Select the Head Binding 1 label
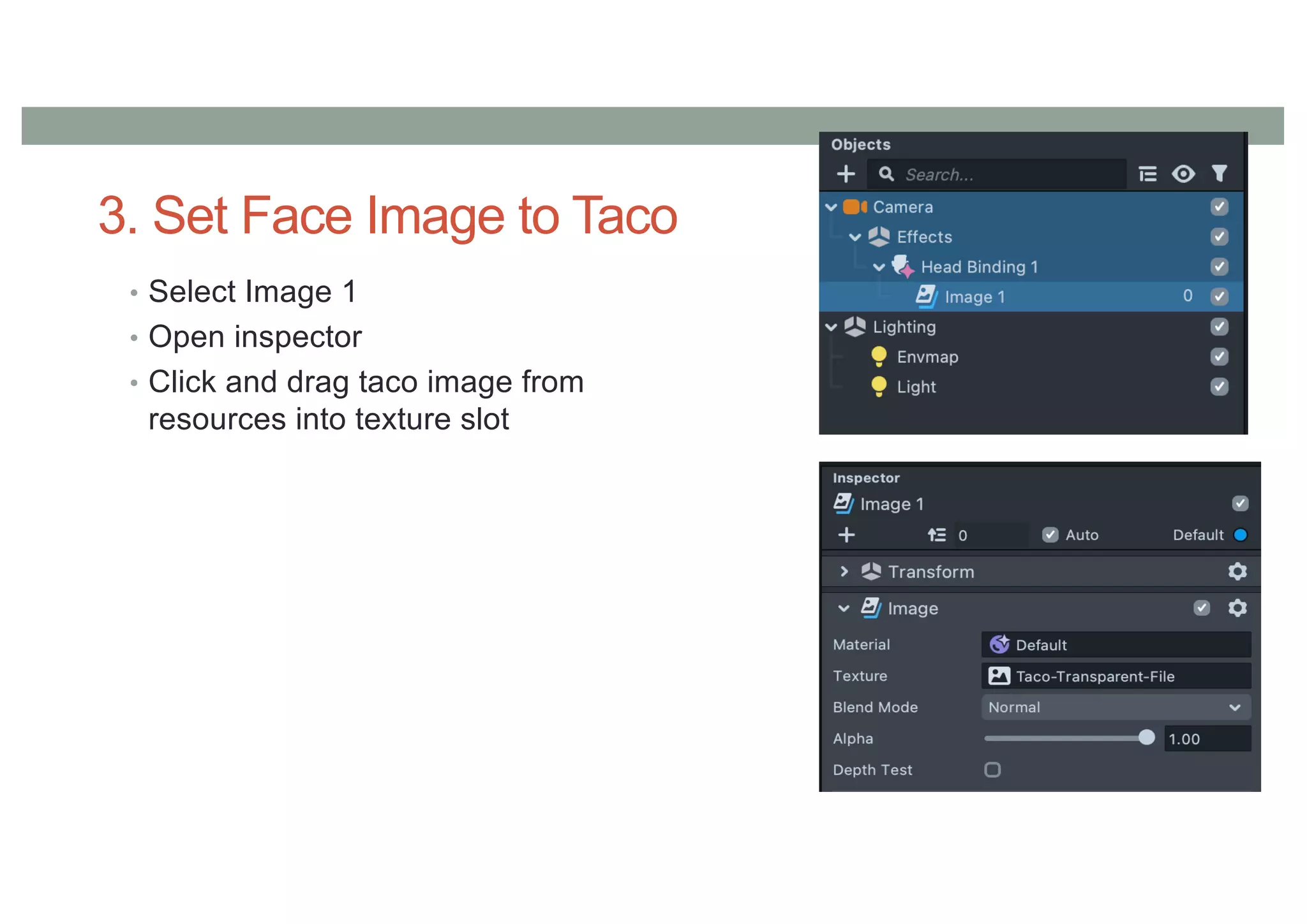Image resolution: width=1307 pixels, height=924 pixels. coord(980,267)
